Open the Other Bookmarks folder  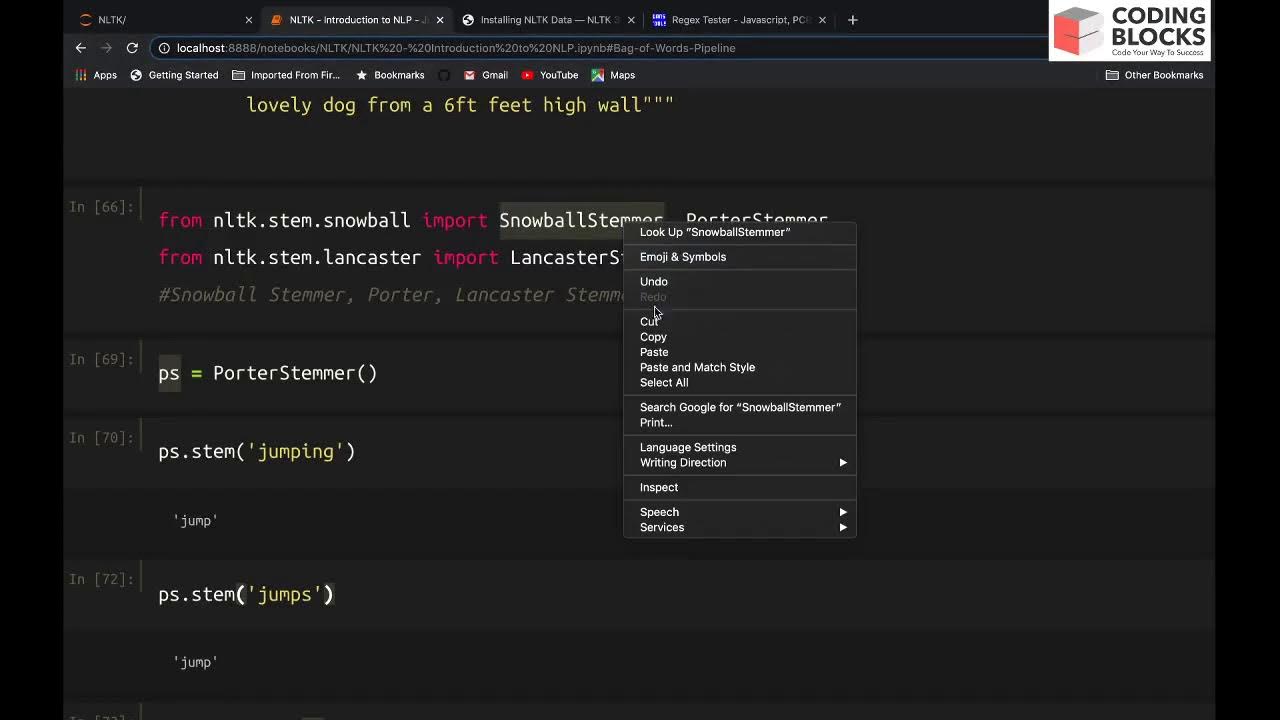1154,75
